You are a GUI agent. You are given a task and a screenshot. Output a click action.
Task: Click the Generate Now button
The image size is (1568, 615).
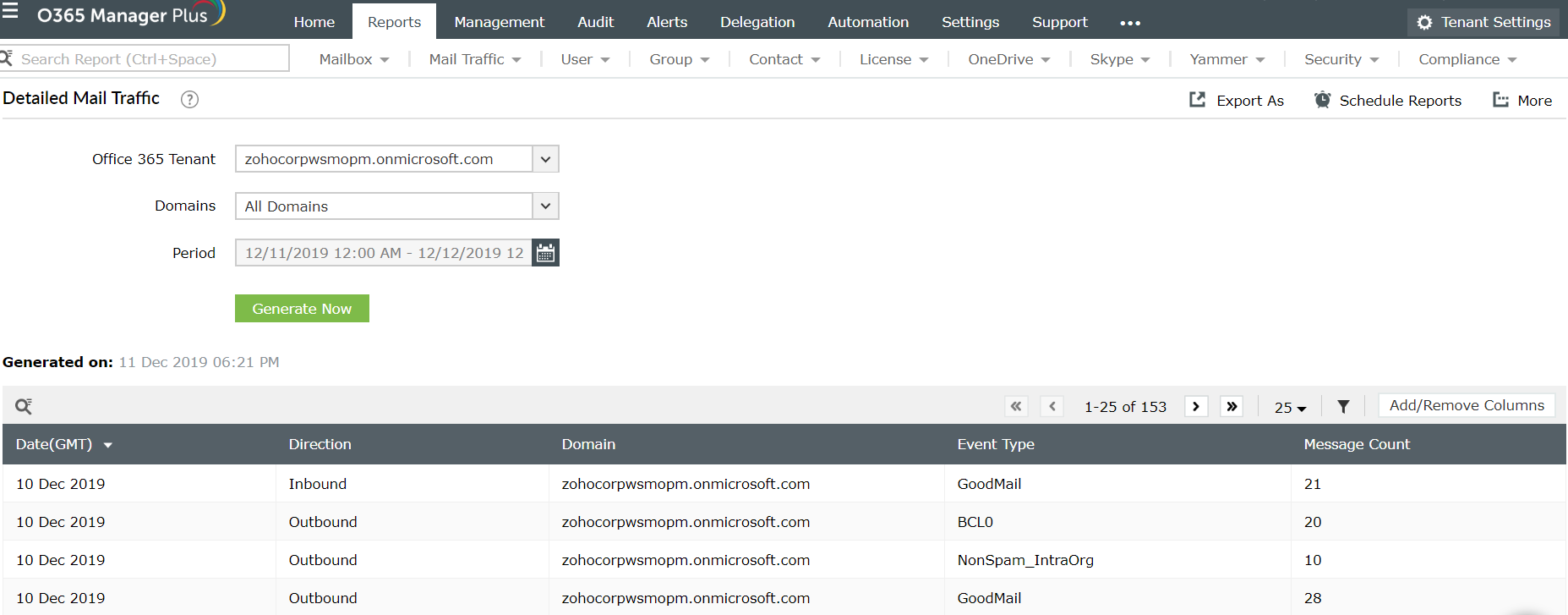coord(302,309)
